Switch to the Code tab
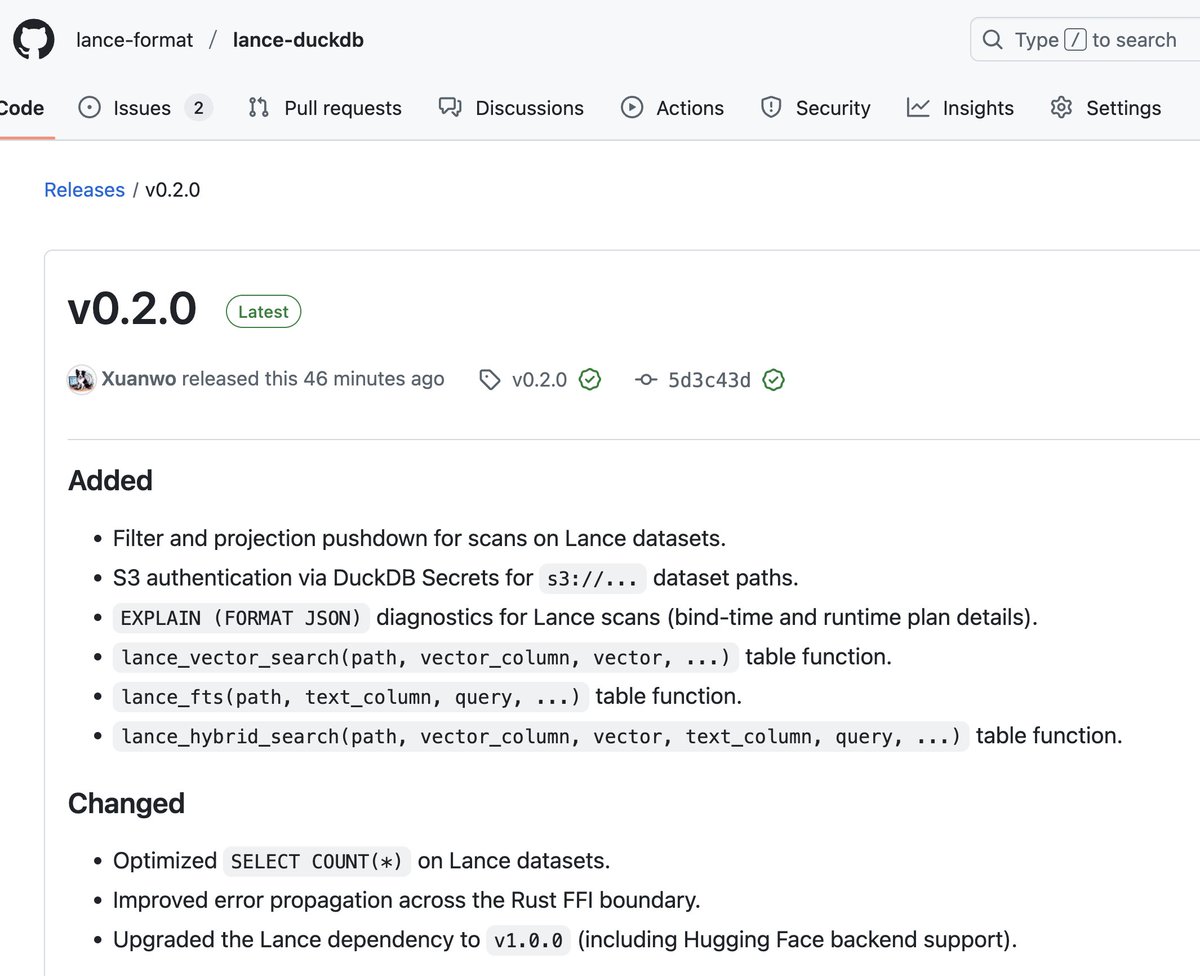This screenshot has height=976, width=1200. 21,108
